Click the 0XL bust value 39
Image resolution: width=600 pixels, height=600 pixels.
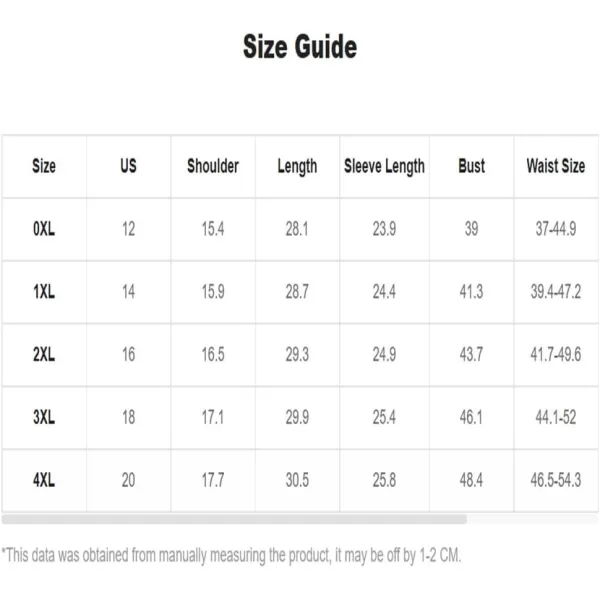(471, 229)
